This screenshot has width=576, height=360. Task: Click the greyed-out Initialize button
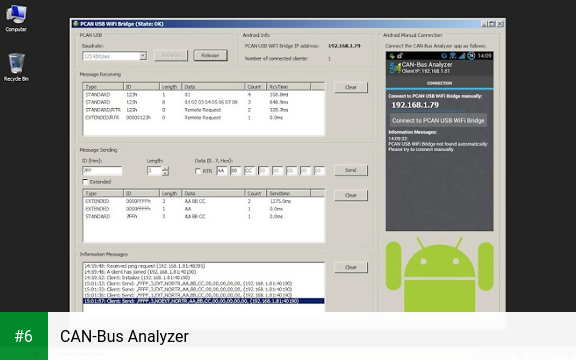tap(171, 55)
